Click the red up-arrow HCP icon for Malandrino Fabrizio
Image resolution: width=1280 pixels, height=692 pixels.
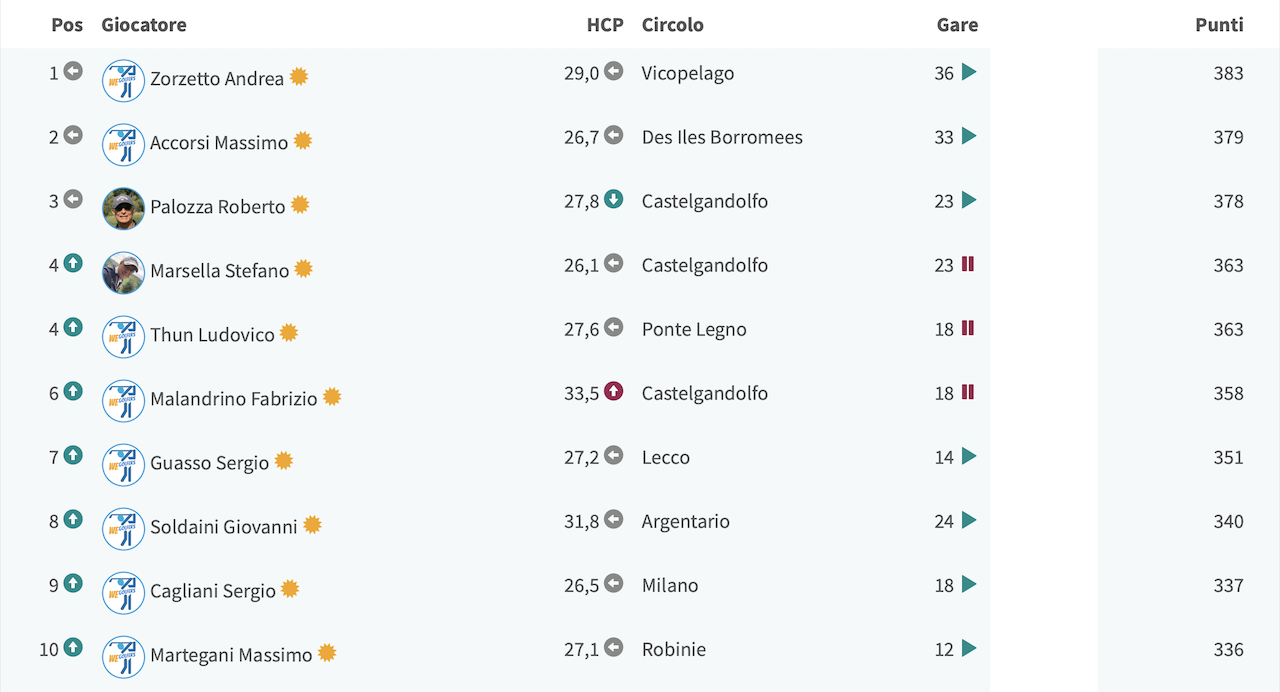[x=614, y=391]
